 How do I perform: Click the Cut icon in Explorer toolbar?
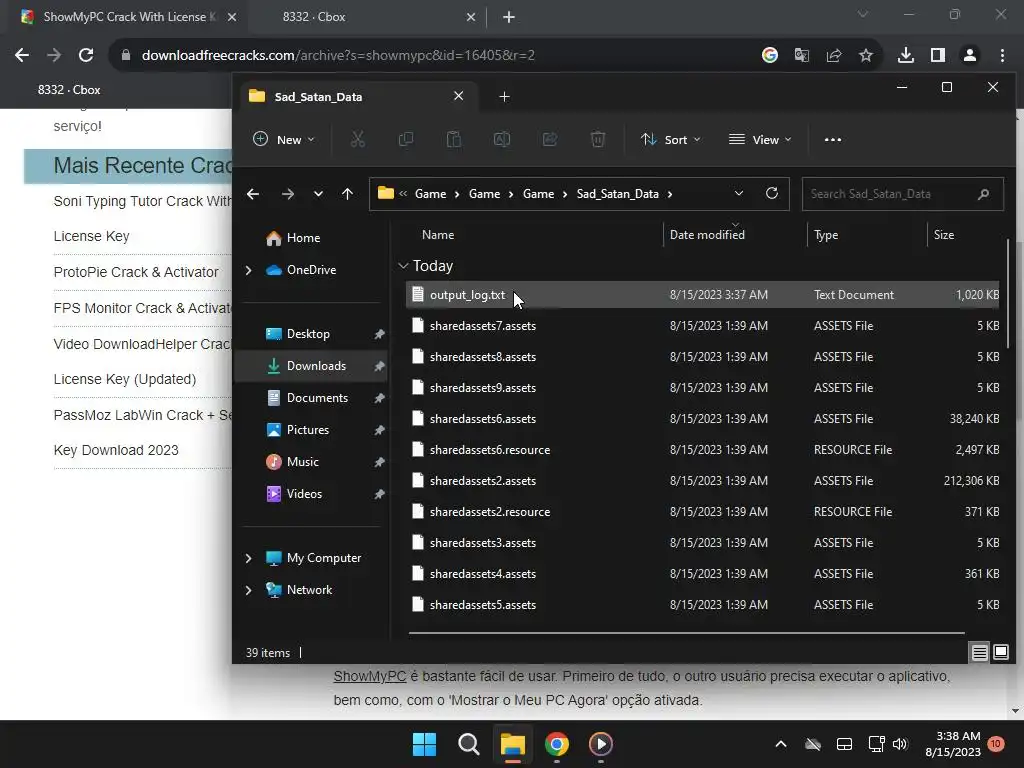pyautogui.click(x=357, y=139)
